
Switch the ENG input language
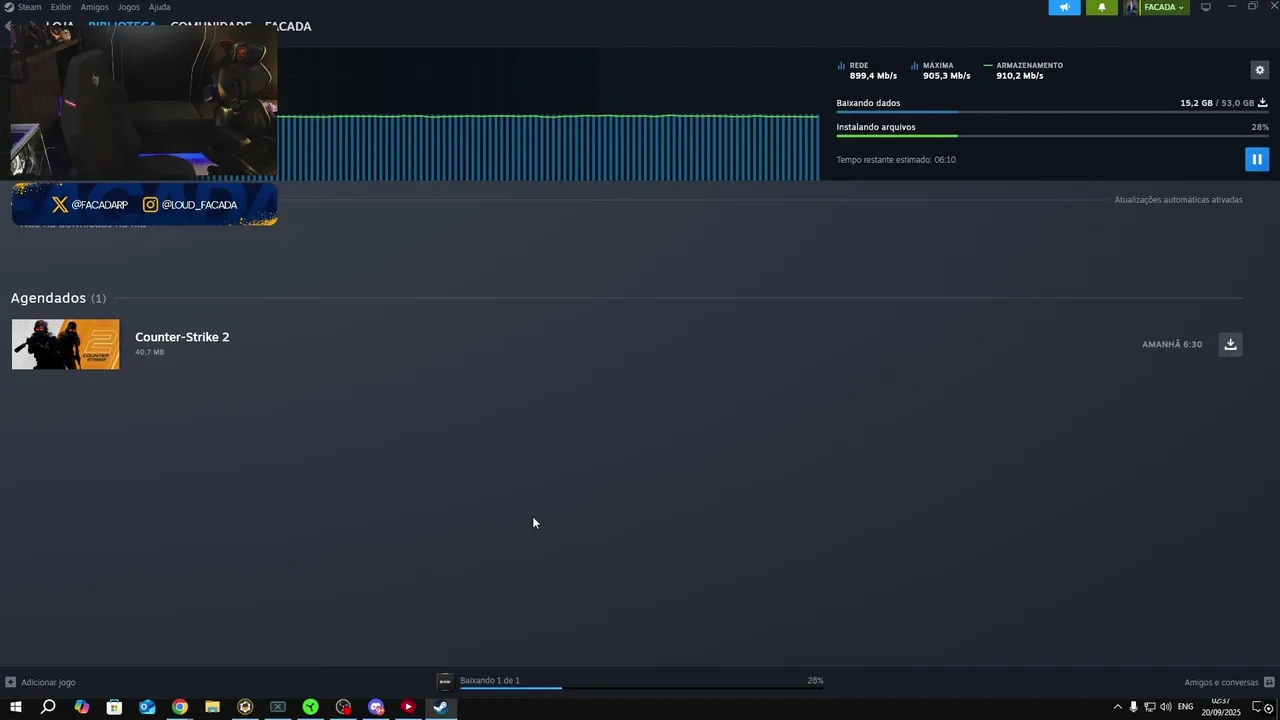click(x=1186, y=707)
